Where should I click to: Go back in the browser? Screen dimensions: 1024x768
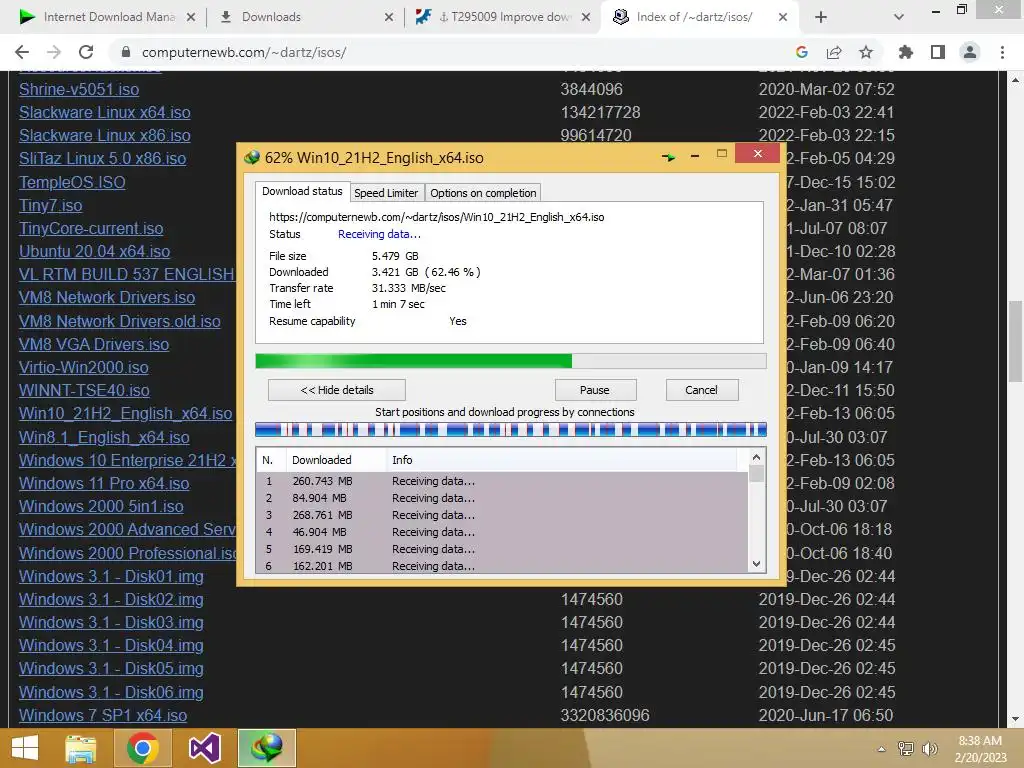point(22,52)
